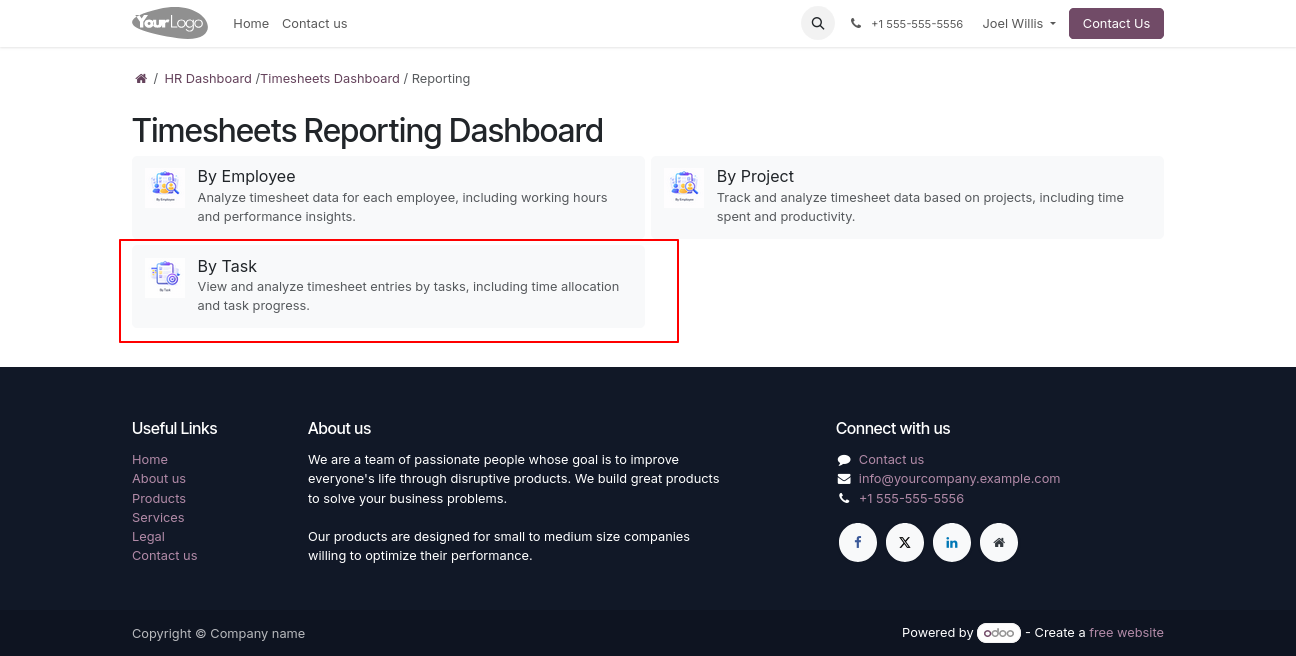Open the Home menu item in navbar
1296x656 pixels.
[x=251, y=24]
